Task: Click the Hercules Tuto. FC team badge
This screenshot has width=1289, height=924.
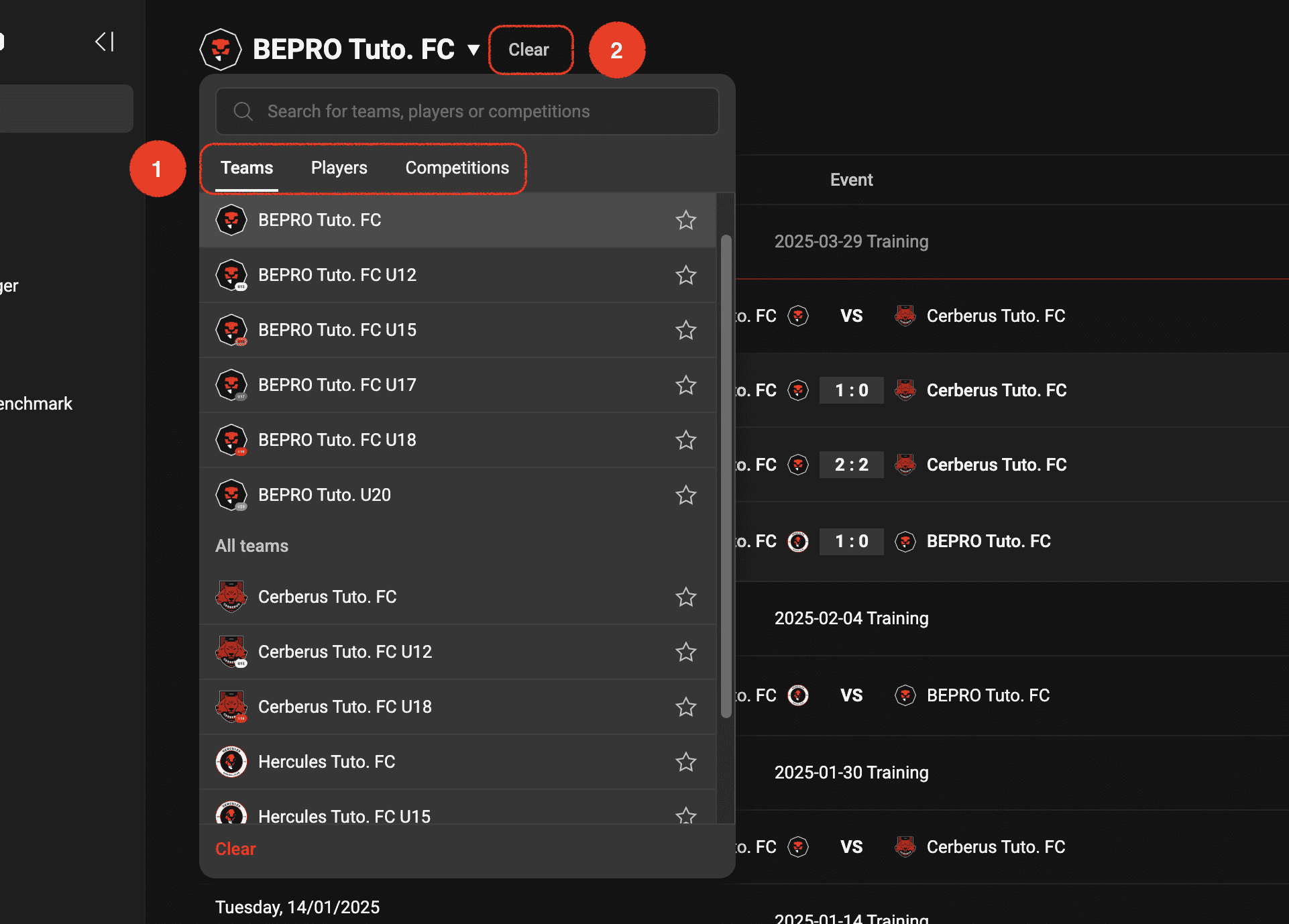Action: (231, 762)
